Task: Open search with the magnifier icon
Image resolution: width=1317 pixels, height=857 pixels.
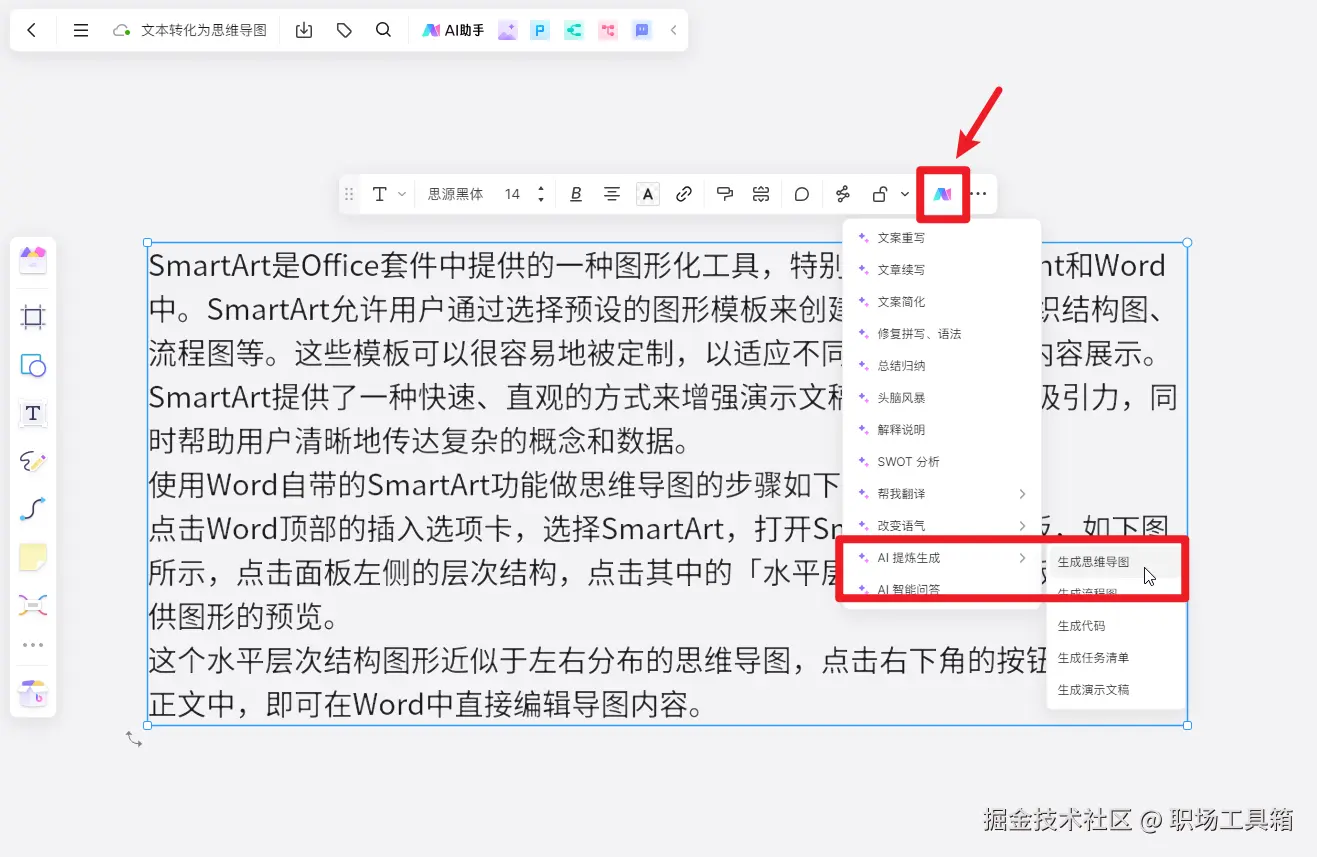Action: (383, 31)
